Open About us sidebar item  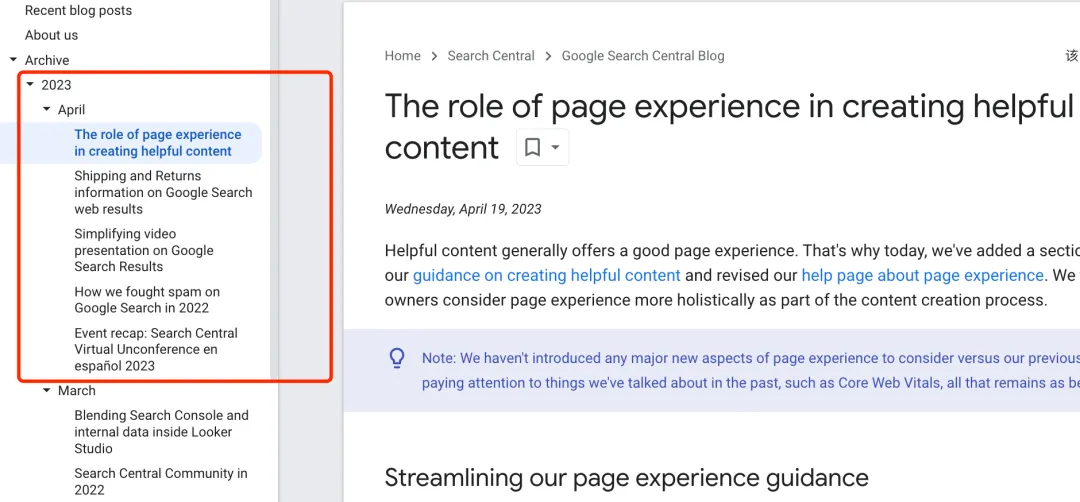click(51, 35)
